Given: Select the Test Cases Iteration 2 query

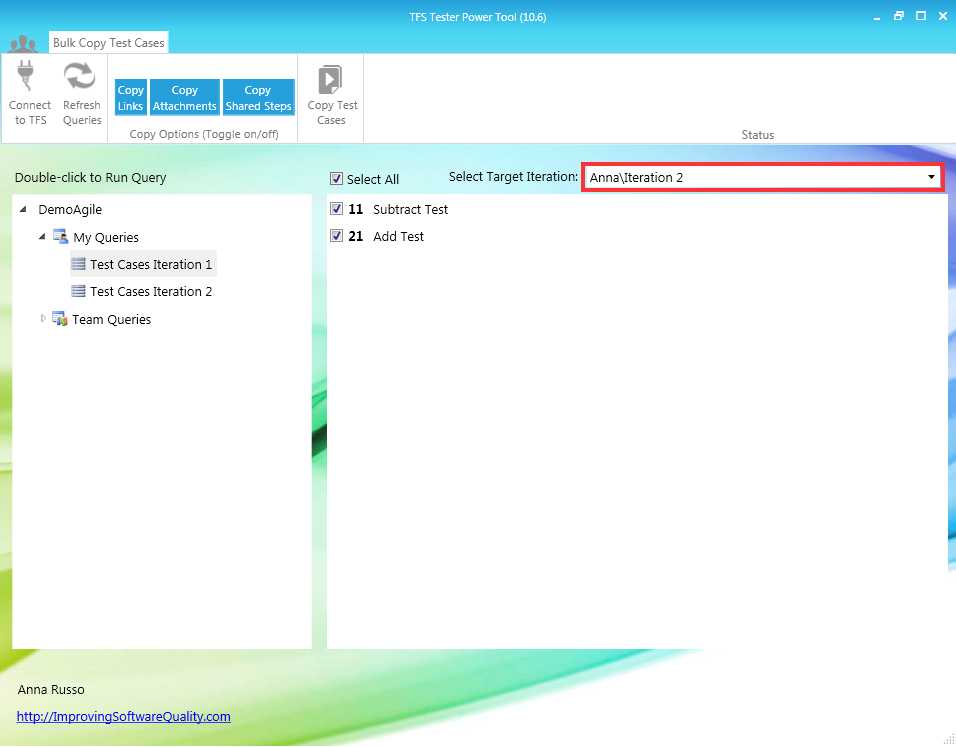Looking at the screenshot, I should pos(150,291).
